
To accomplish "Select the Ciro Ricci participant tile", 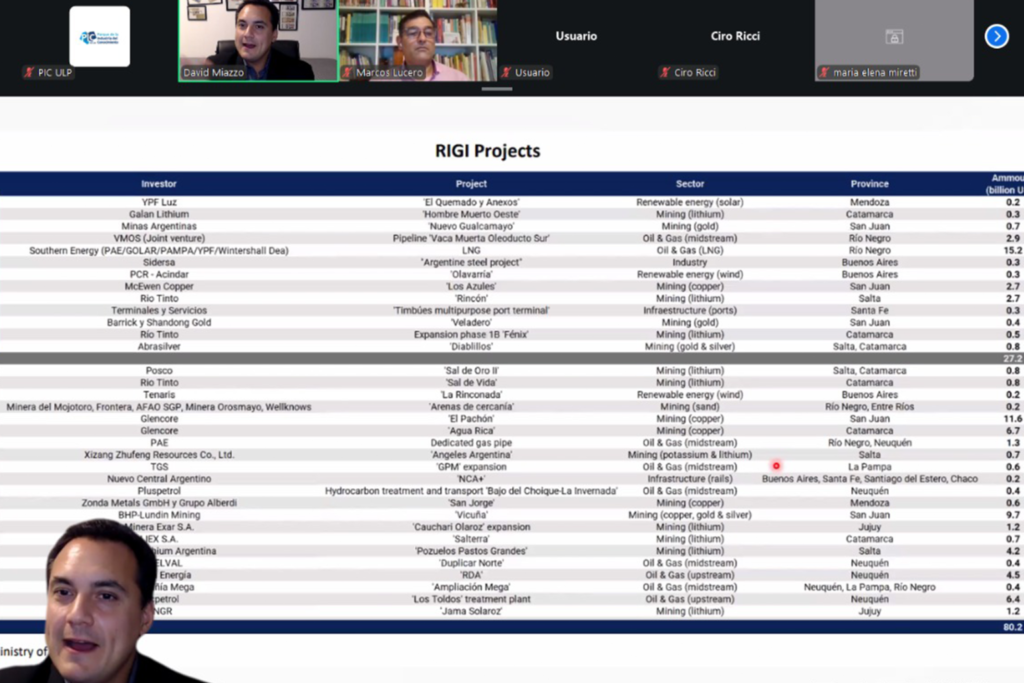I will tap(735, 37).
